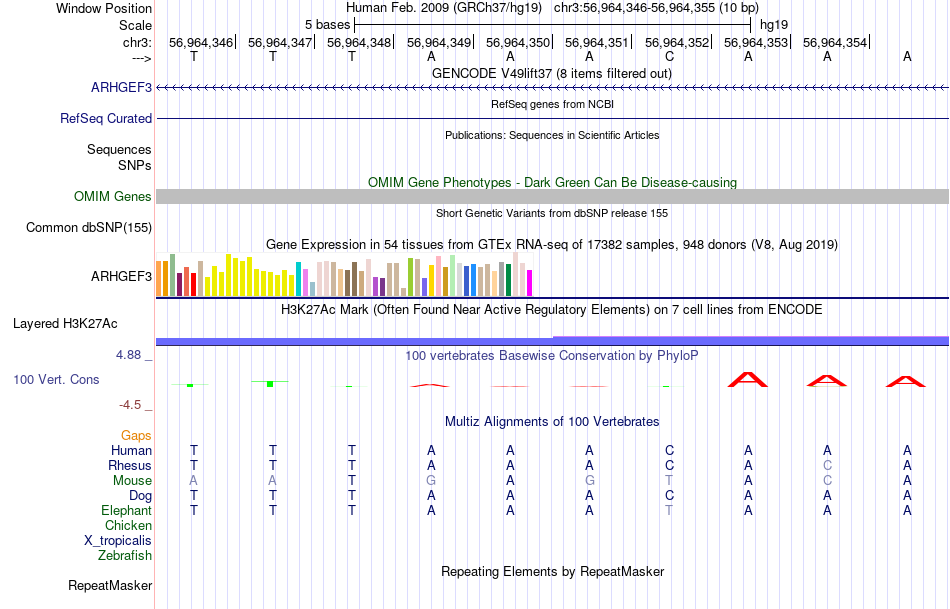
Task: Click the 56,964,350 position label
Action: [518, 42]
